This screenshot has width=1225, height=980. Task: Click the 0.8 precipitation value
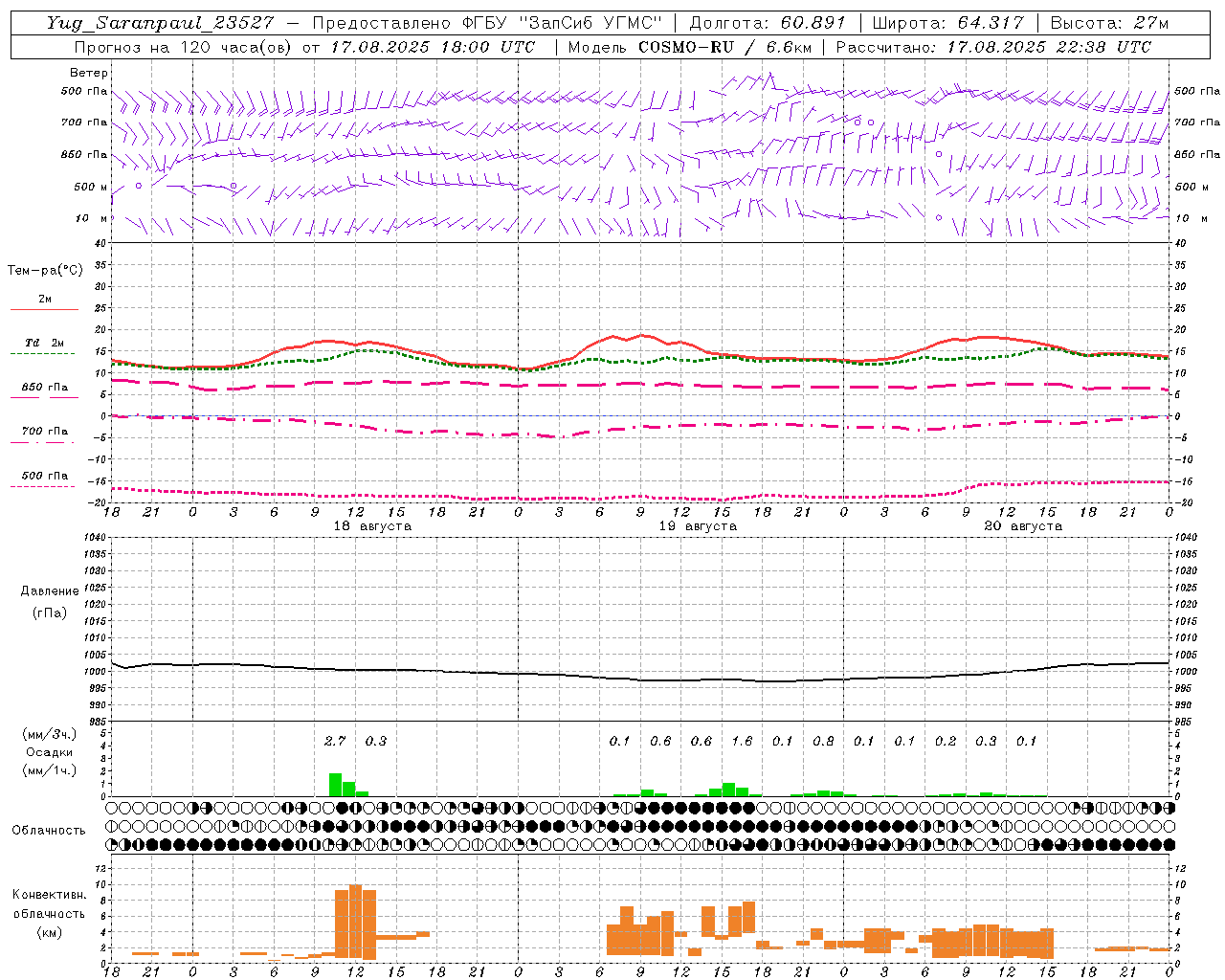click(823, 741)
